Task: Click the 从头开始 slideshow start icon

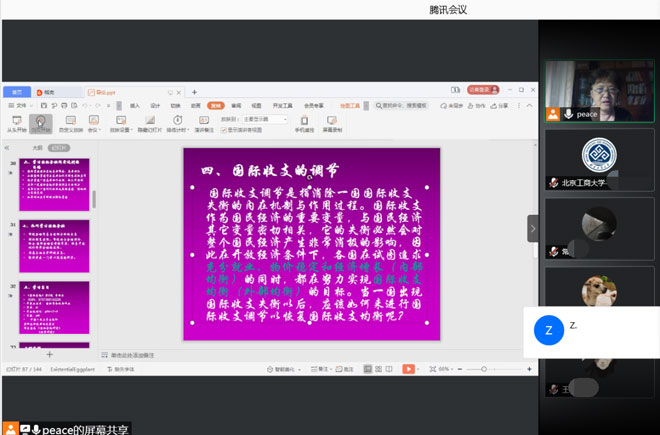Action: pos(16,123)
